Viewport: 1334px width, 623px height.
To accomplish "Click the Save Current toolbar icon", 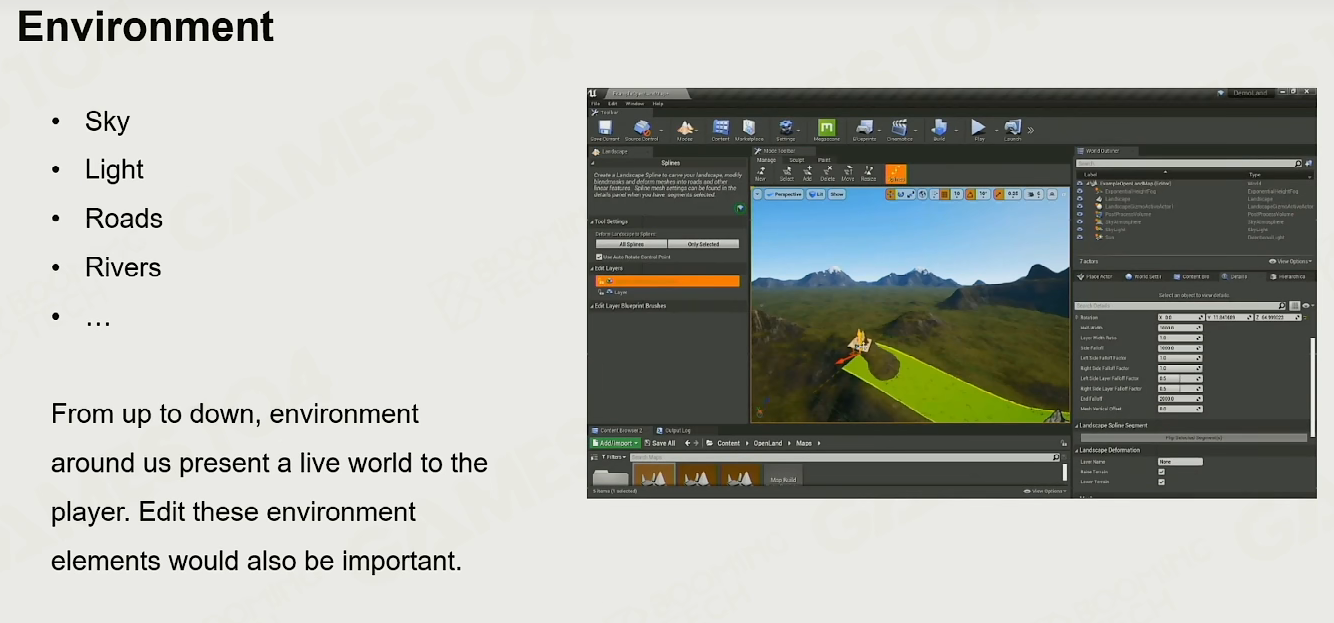I will 605,128.
